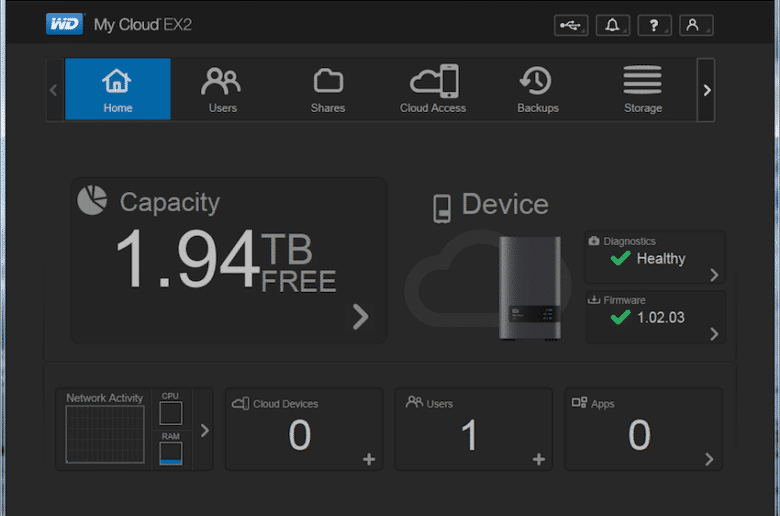Click the CPU usage meter
Viewport: 780px width, 516px height.
171,413
